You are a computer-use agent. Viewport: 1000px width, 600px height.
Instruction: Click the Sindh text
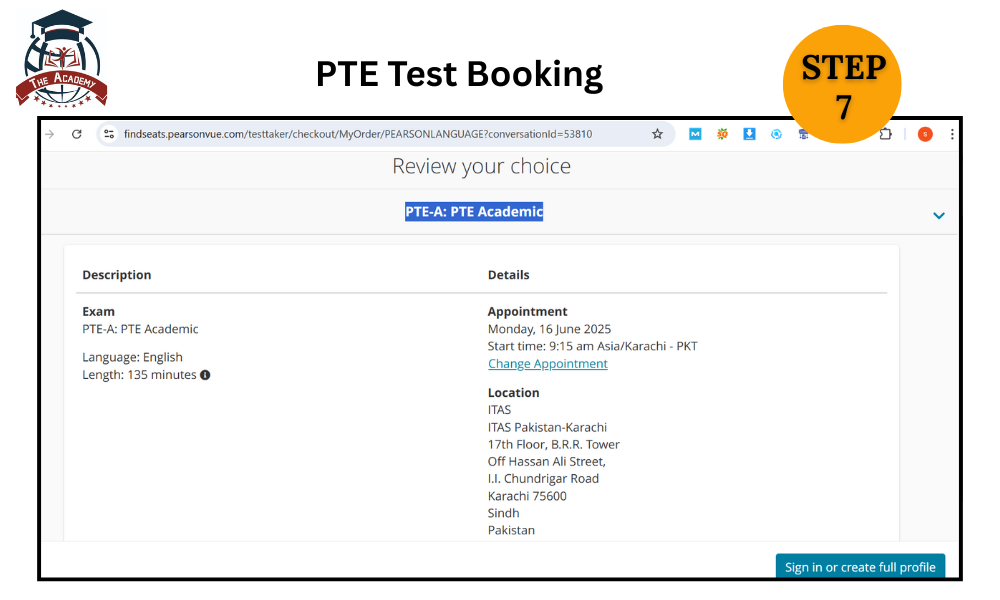(x=503, y=513)
